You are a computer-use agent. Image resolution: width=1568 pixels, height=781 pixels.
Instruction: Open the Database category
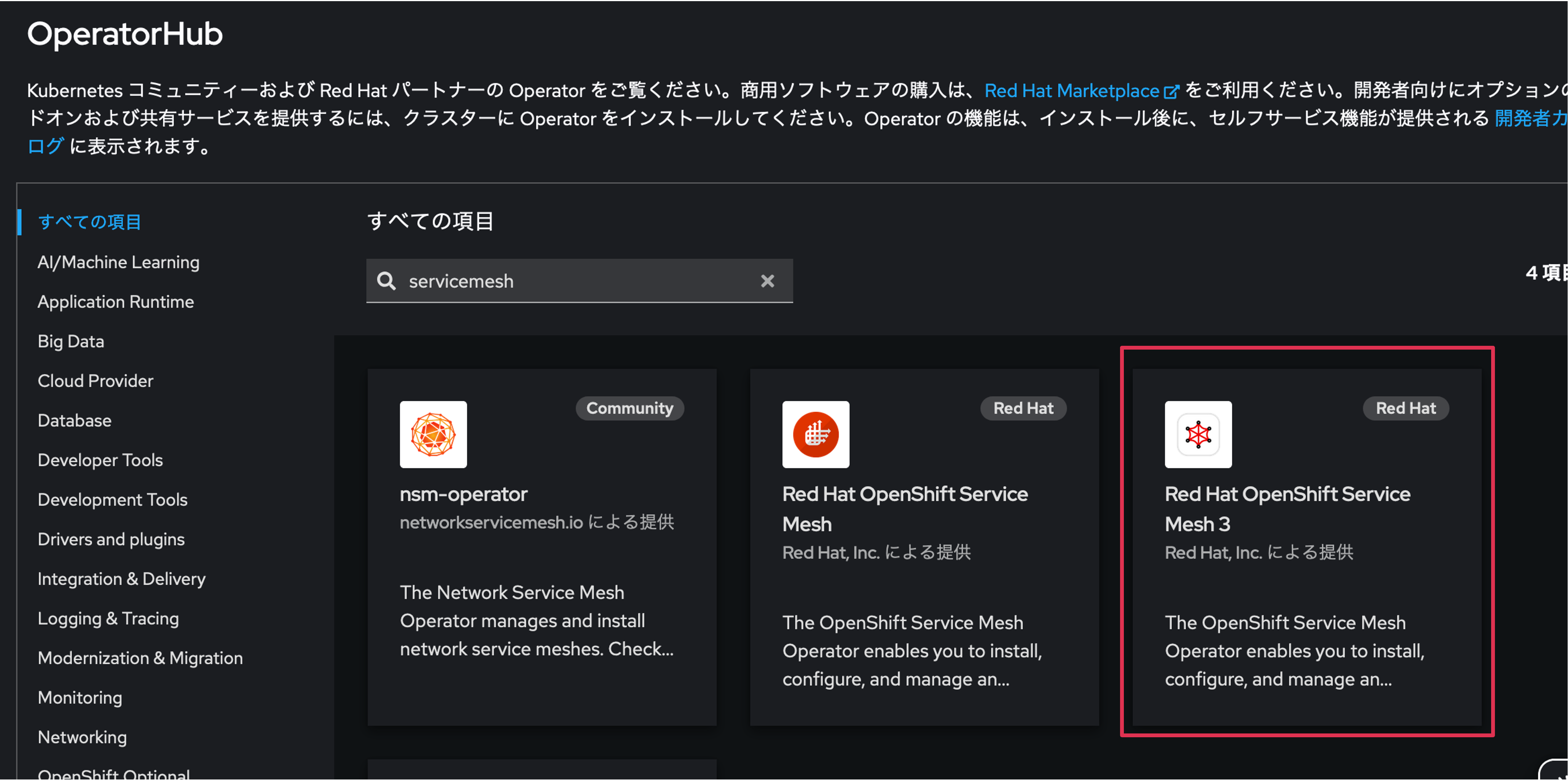click(74, 420)
